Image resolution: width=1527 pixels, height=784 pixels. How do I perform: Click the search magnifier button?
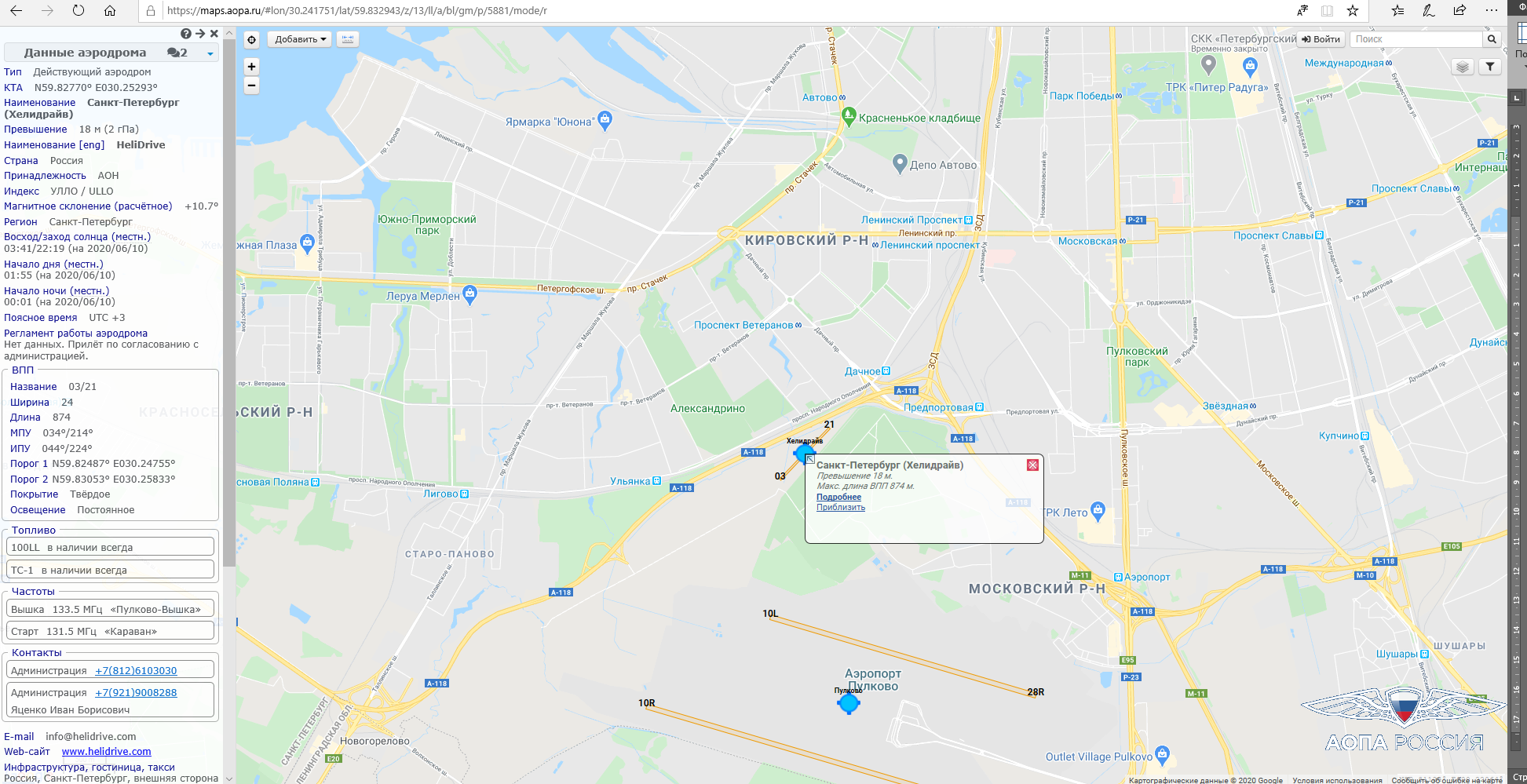tap(1492, 39)
